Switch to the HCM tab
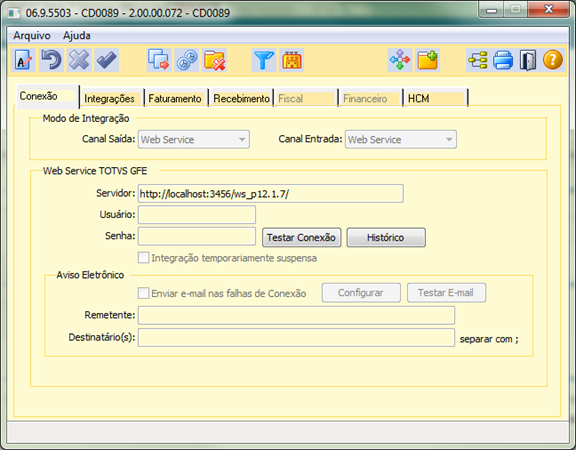This screenshot has height=450, width=576. (436, 98)
